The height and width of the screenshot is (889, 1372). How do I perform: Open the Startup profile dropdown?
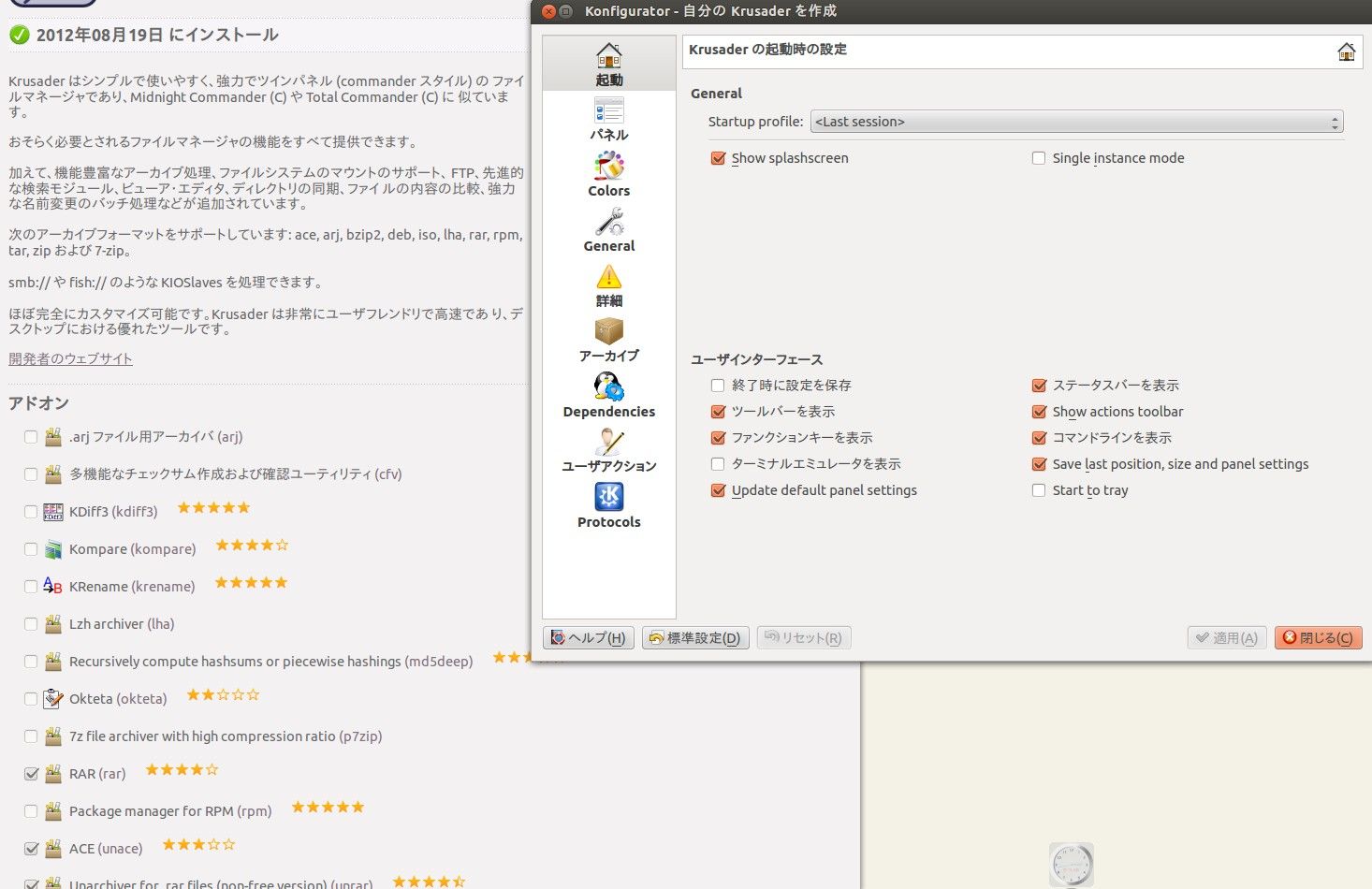(1076, 122)
